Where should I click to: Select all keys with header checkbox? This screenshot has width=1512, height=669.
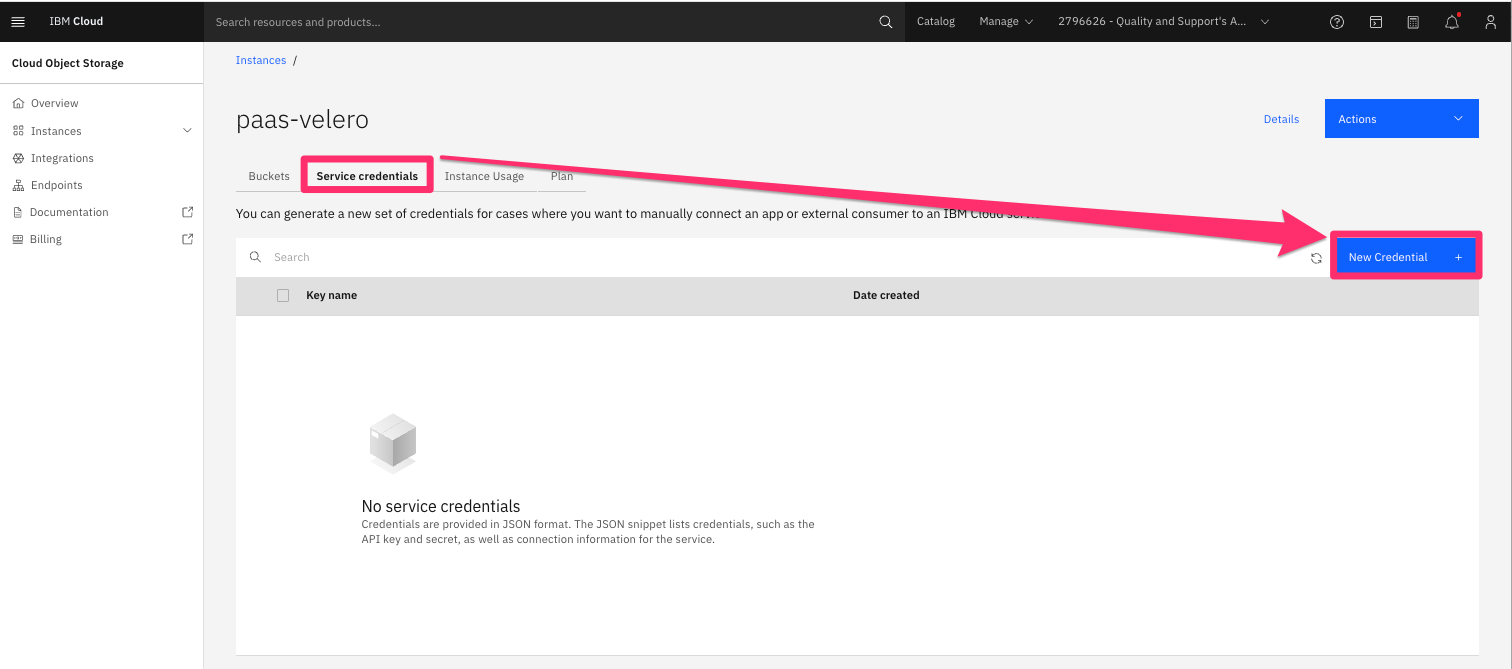283,295
